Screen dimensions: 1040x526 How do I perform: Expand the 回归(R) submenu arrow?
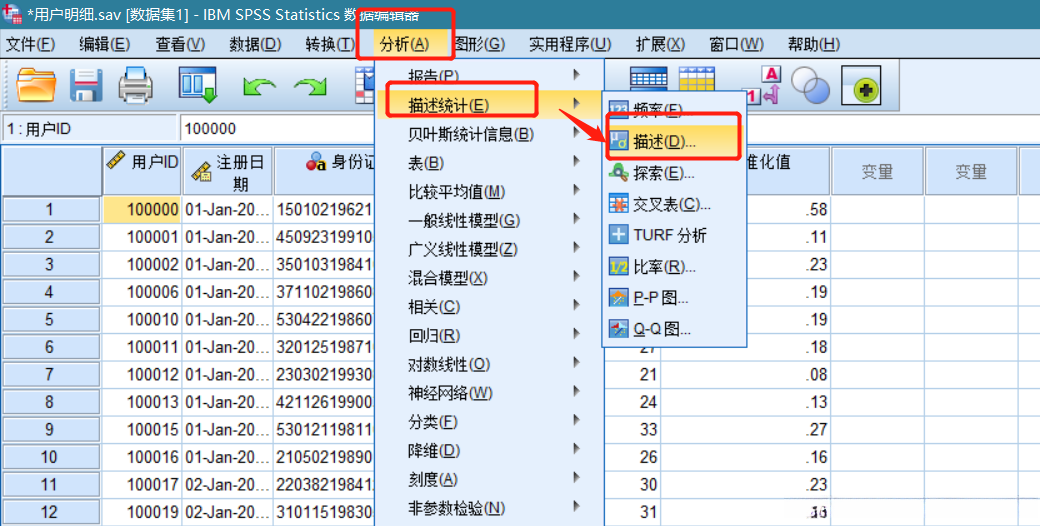576,334
